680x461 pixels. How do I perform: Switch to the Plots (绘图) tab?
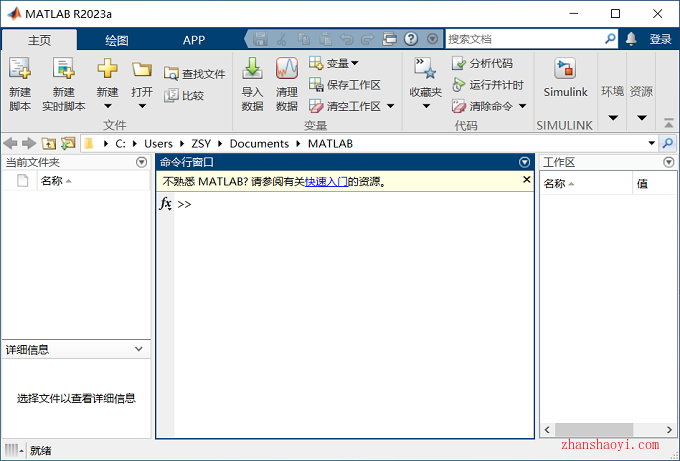click(117, 40)
